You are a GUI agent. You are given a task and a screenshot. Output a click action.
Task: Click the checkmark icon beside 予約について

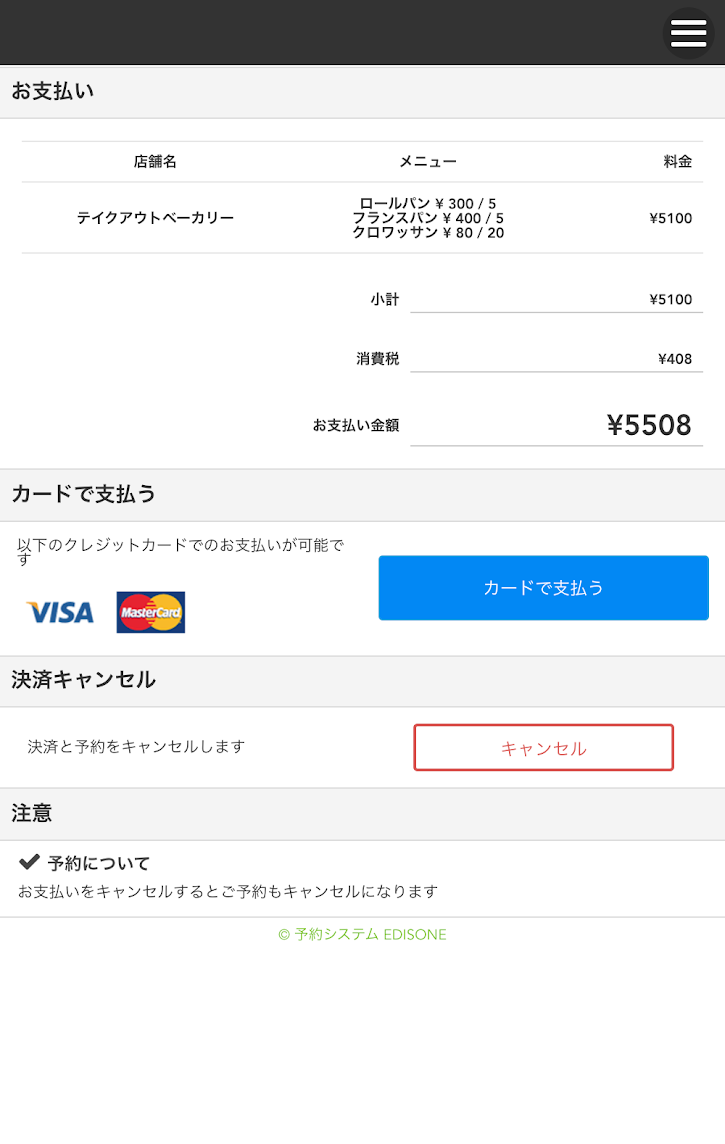pos(29,862)
